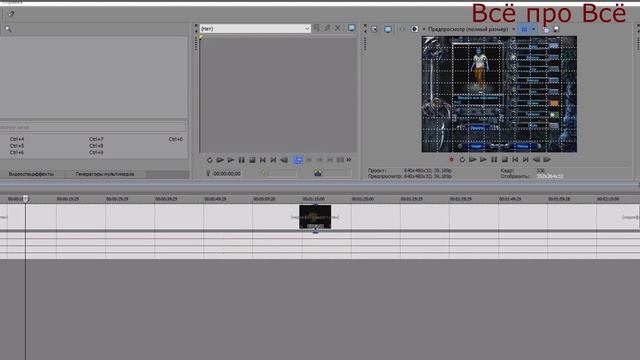Click the tag input field above shortcuts
Image resolution: width=640 pixels, height=360 pixels.
93,127
